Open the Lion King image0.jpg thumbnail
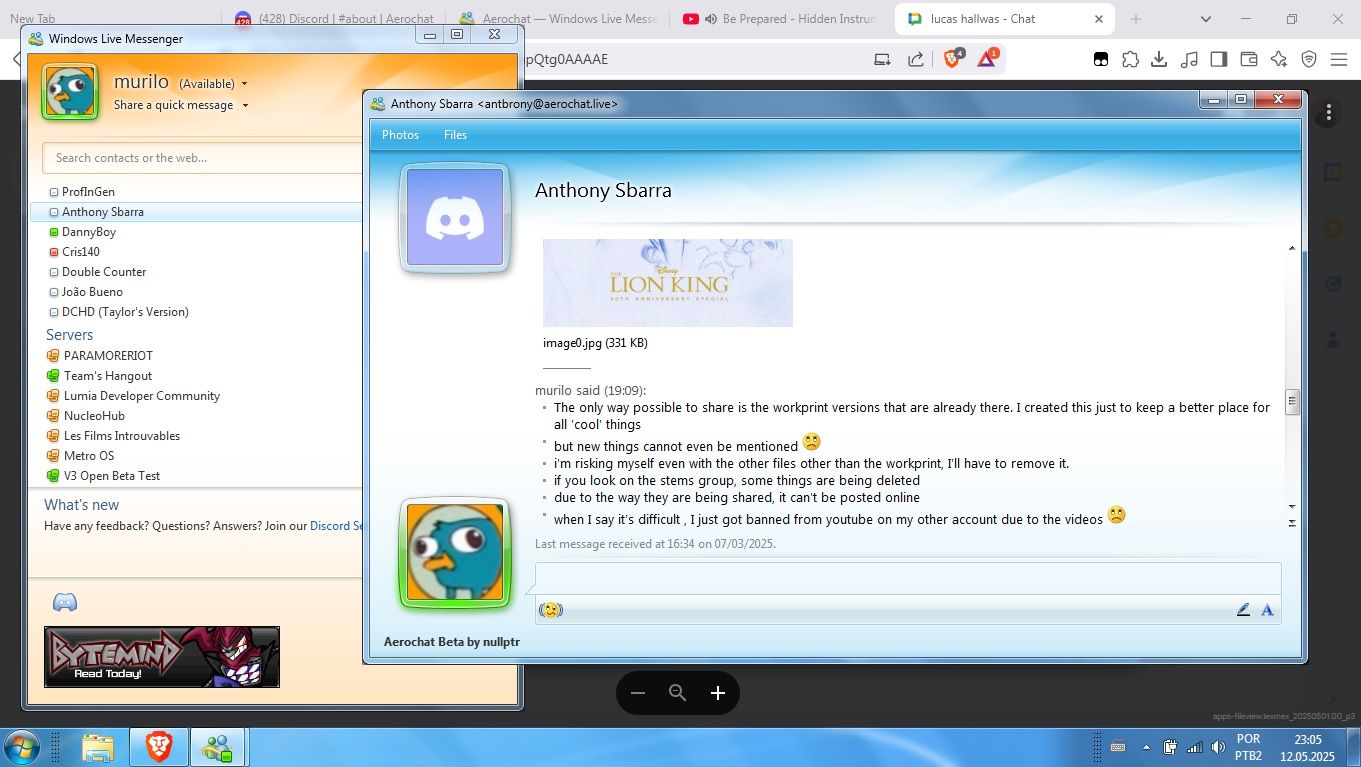This screenshot has width=1361, height=767. (668, 283)
